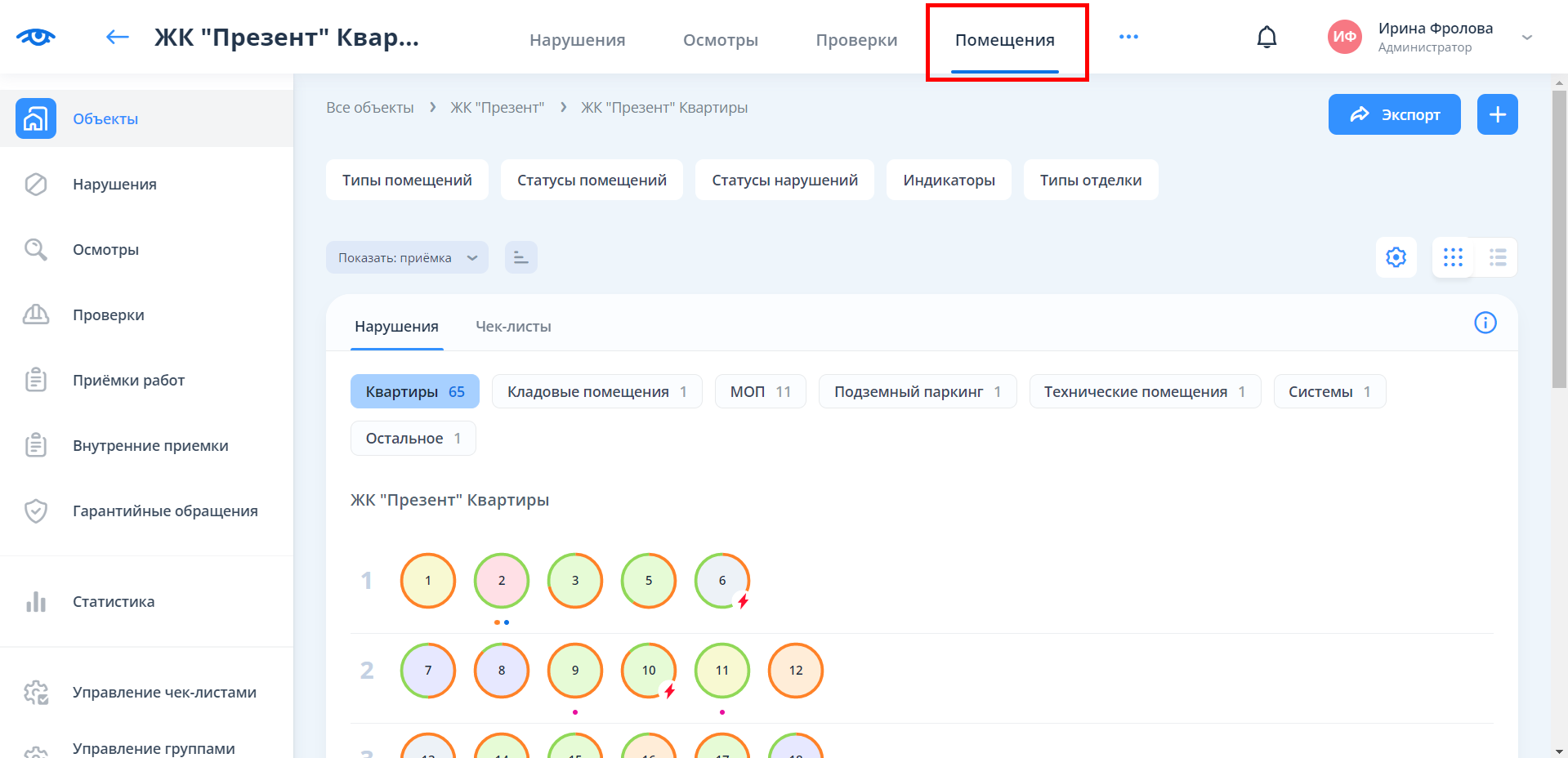Screen dimensions: 1568x758
Task: Open the gear settings icon
Action: (x=1396, y=257)
